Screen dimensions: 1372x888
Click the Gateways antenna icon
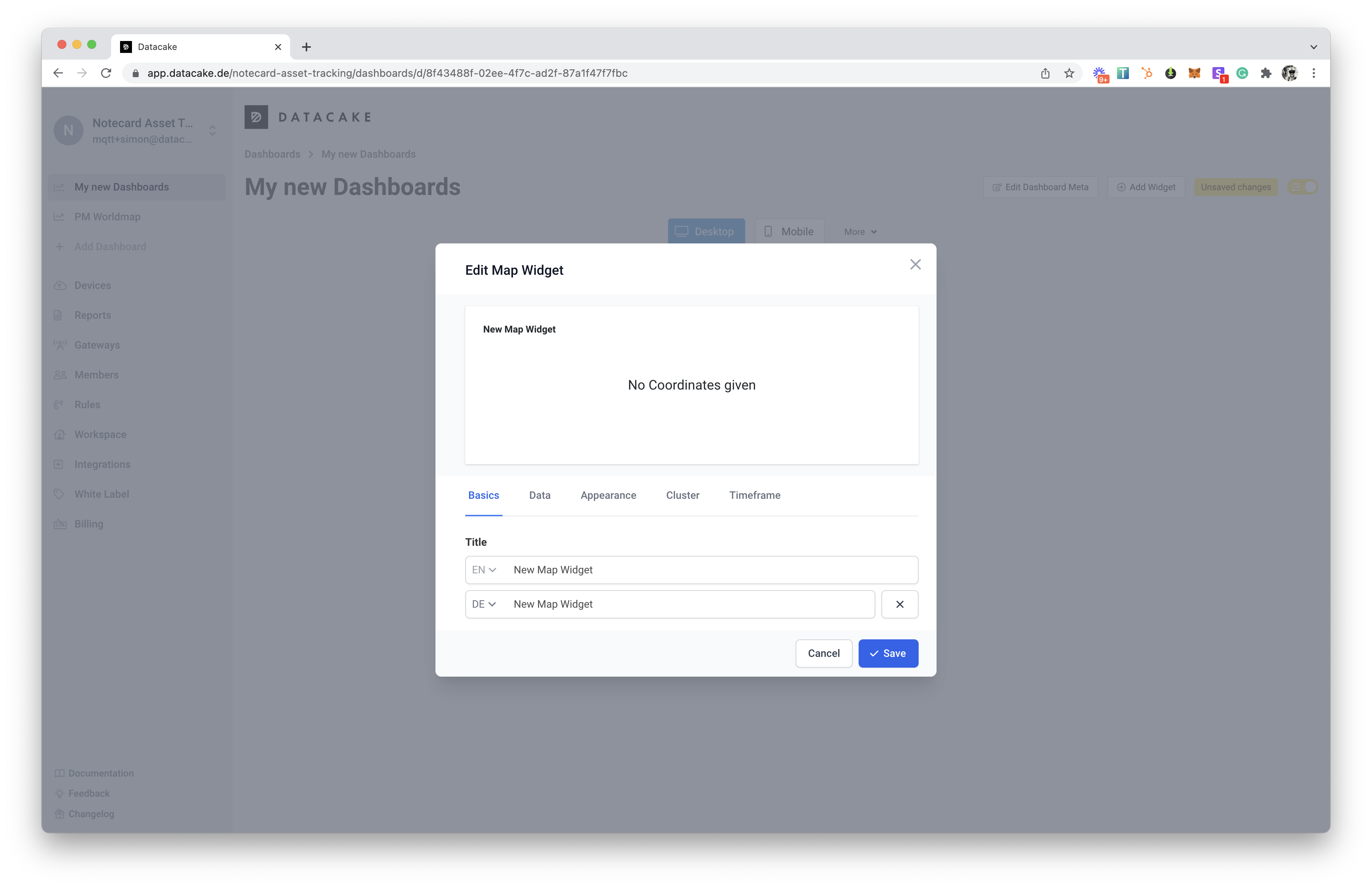coord(60,345)
